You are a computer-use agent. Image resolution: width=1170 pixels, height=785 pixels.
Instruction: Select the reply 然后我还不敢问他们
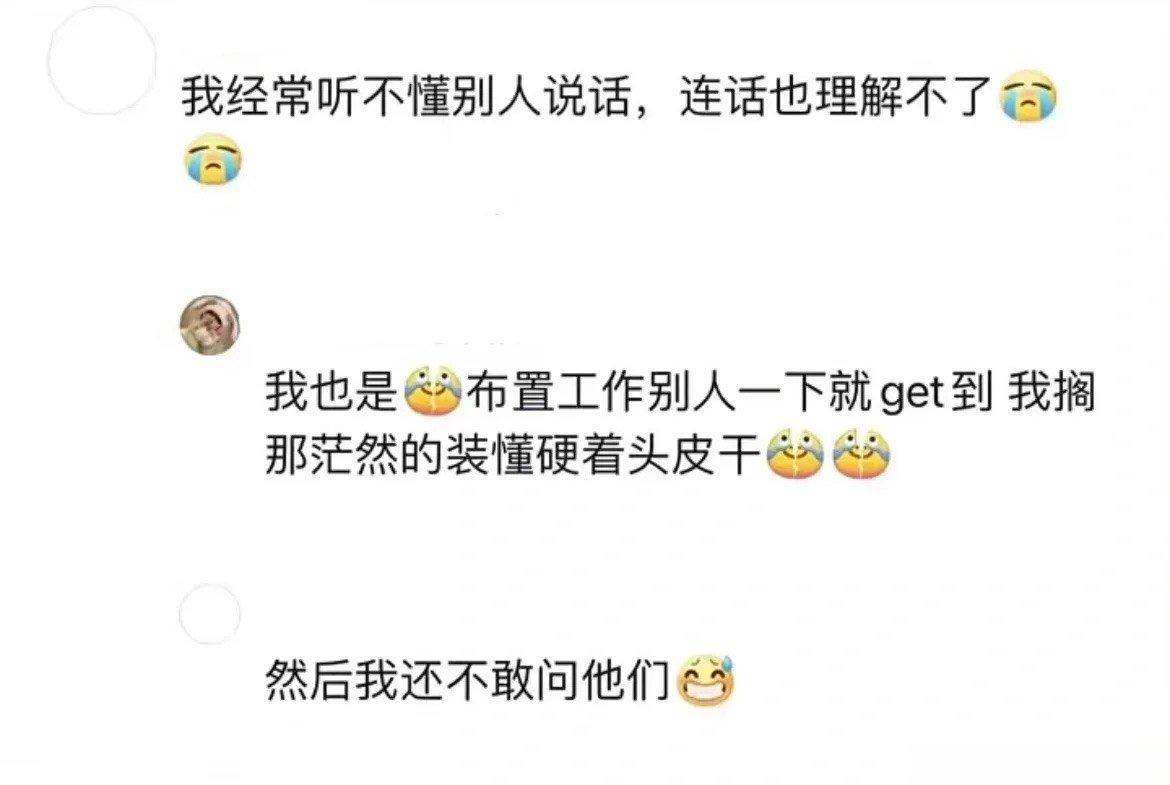pyautogui.click(x=468, y=681)
